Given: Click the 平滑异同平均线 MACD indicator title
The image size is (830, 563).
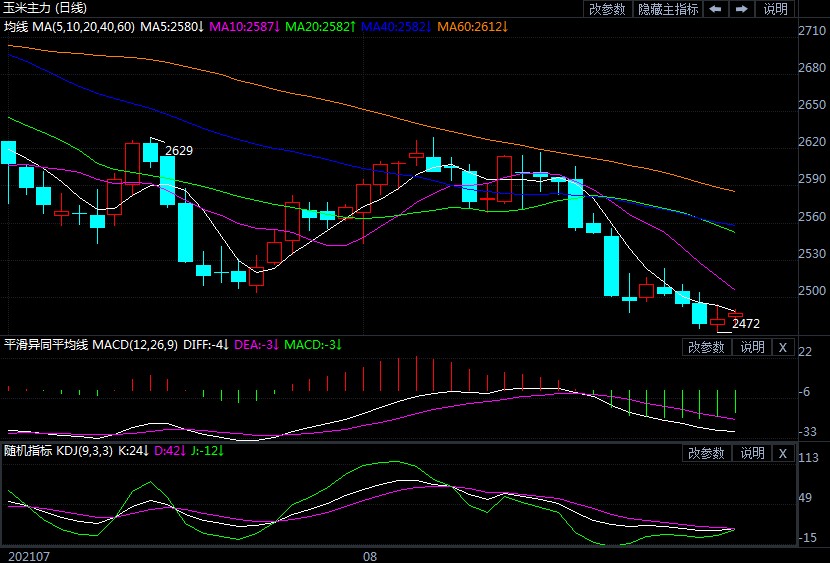Looking at the screenshot, I should [46, 345].
